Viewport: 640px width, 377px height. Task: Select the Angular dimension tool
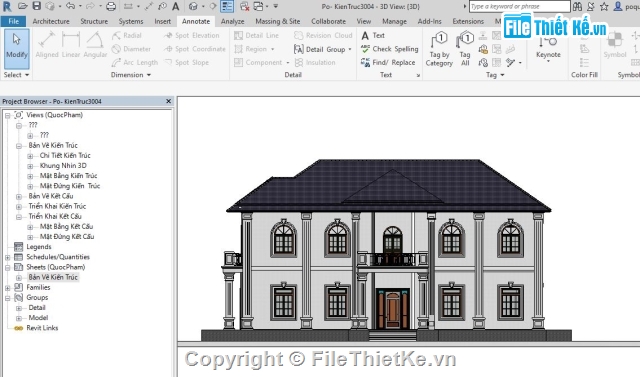(x=95, y=45)
